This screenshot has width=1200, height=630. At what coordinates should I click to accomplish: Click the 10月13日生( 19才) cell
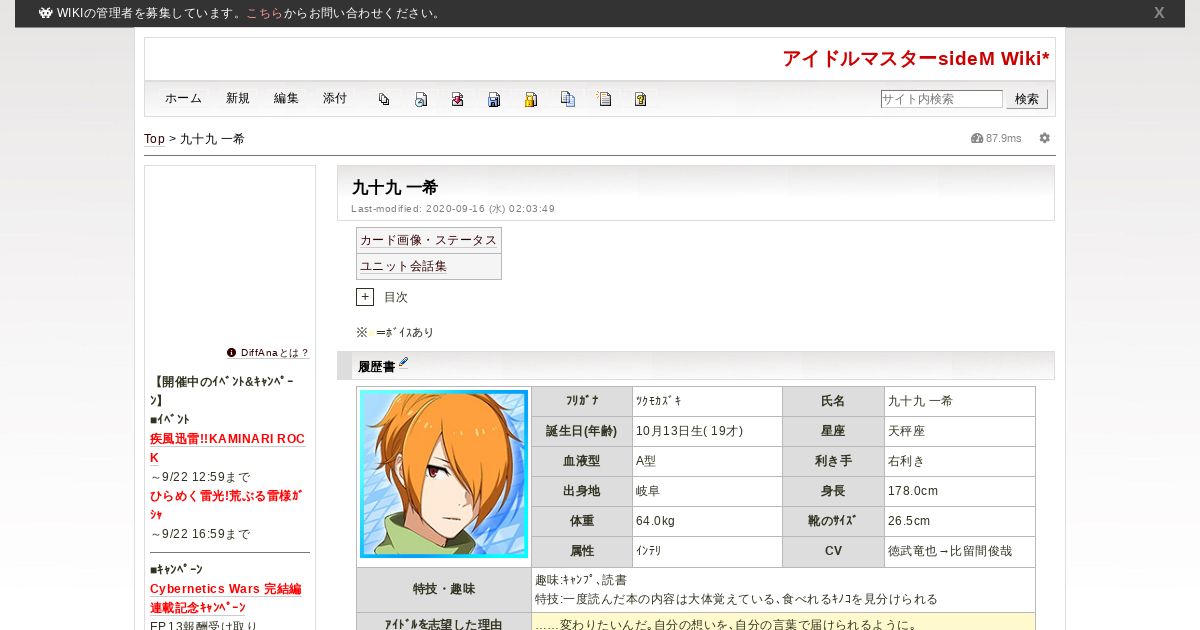coord(707,432)
